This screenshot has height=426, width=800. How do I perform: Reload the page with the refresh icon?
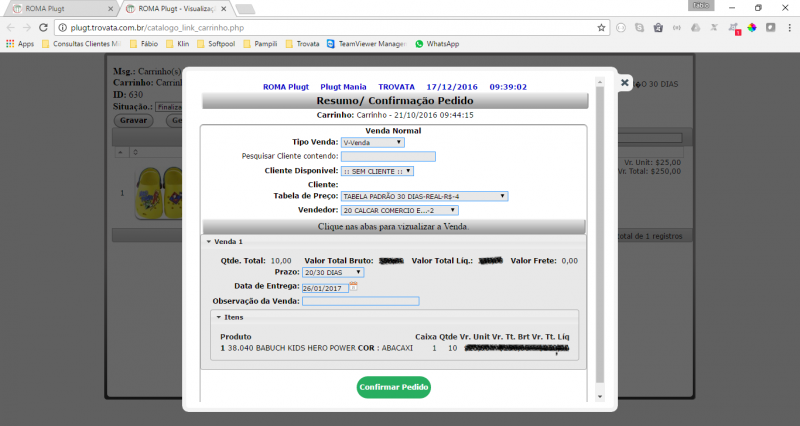(43, 28)
